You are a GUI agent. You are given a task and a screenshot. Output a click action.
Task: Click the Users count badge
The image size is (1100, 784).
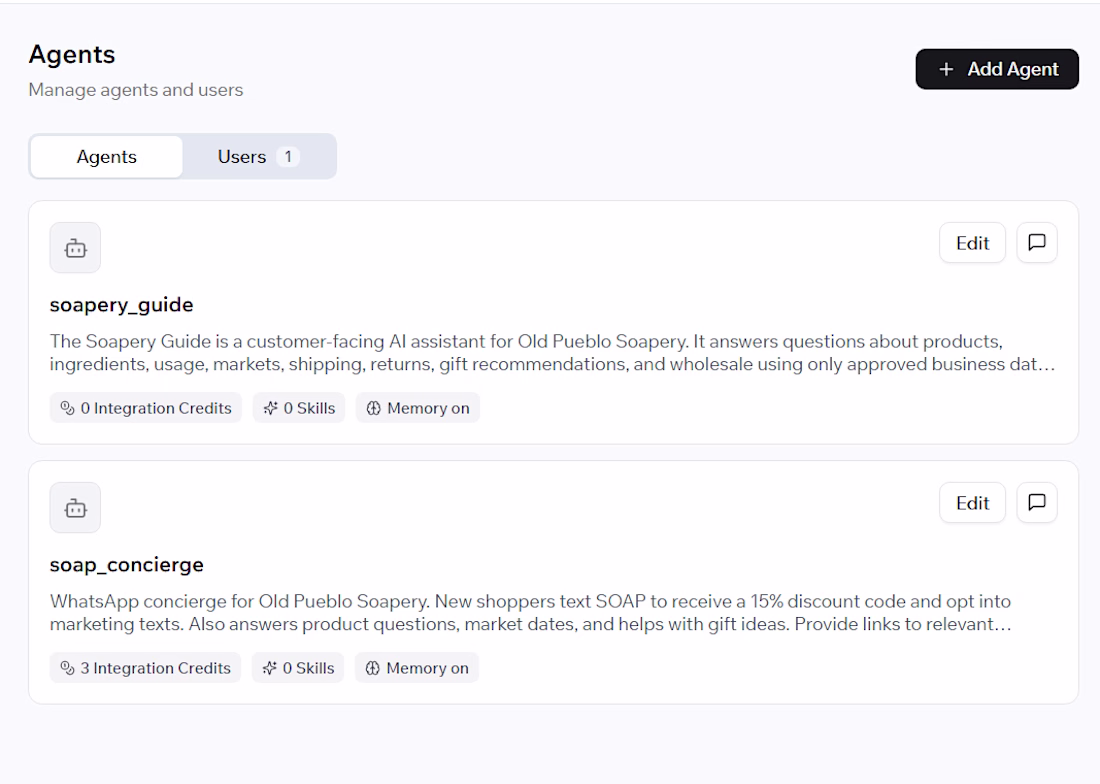pos(288,156)
